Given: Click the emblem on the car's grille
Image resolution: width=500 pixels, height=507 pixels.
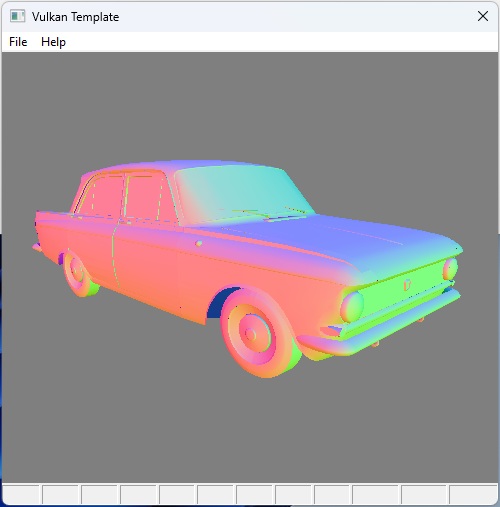Looking at the screenshot, I should (407, 284).
